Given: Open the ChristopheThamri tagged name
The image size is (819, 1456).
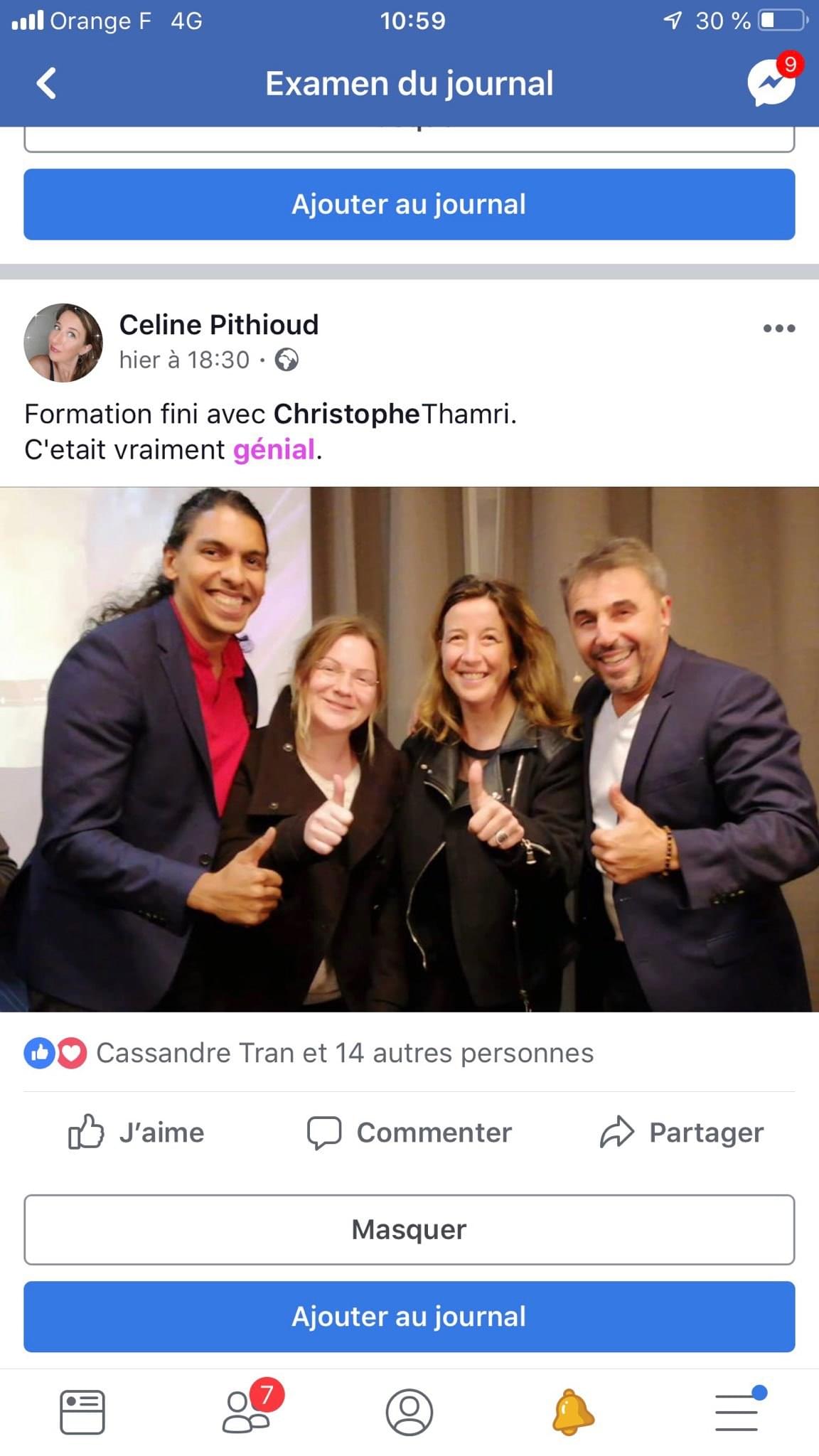Looking at the screenshot, I should [394, 414].
